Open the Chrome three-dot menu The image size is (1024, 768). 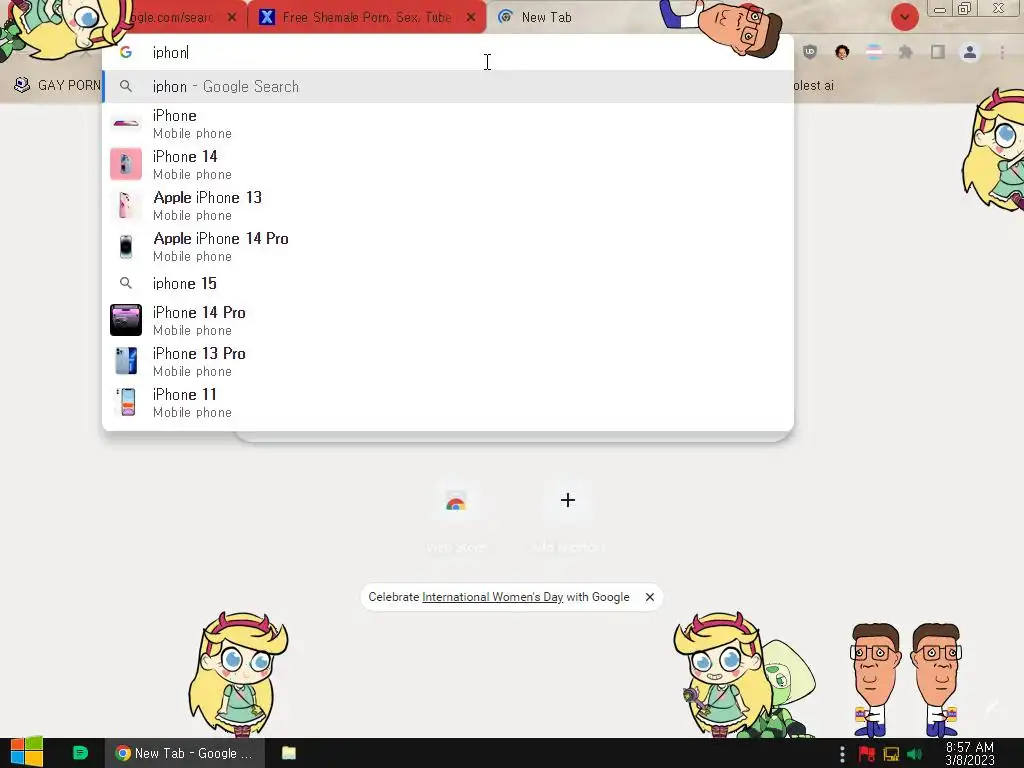[1002, 52]
